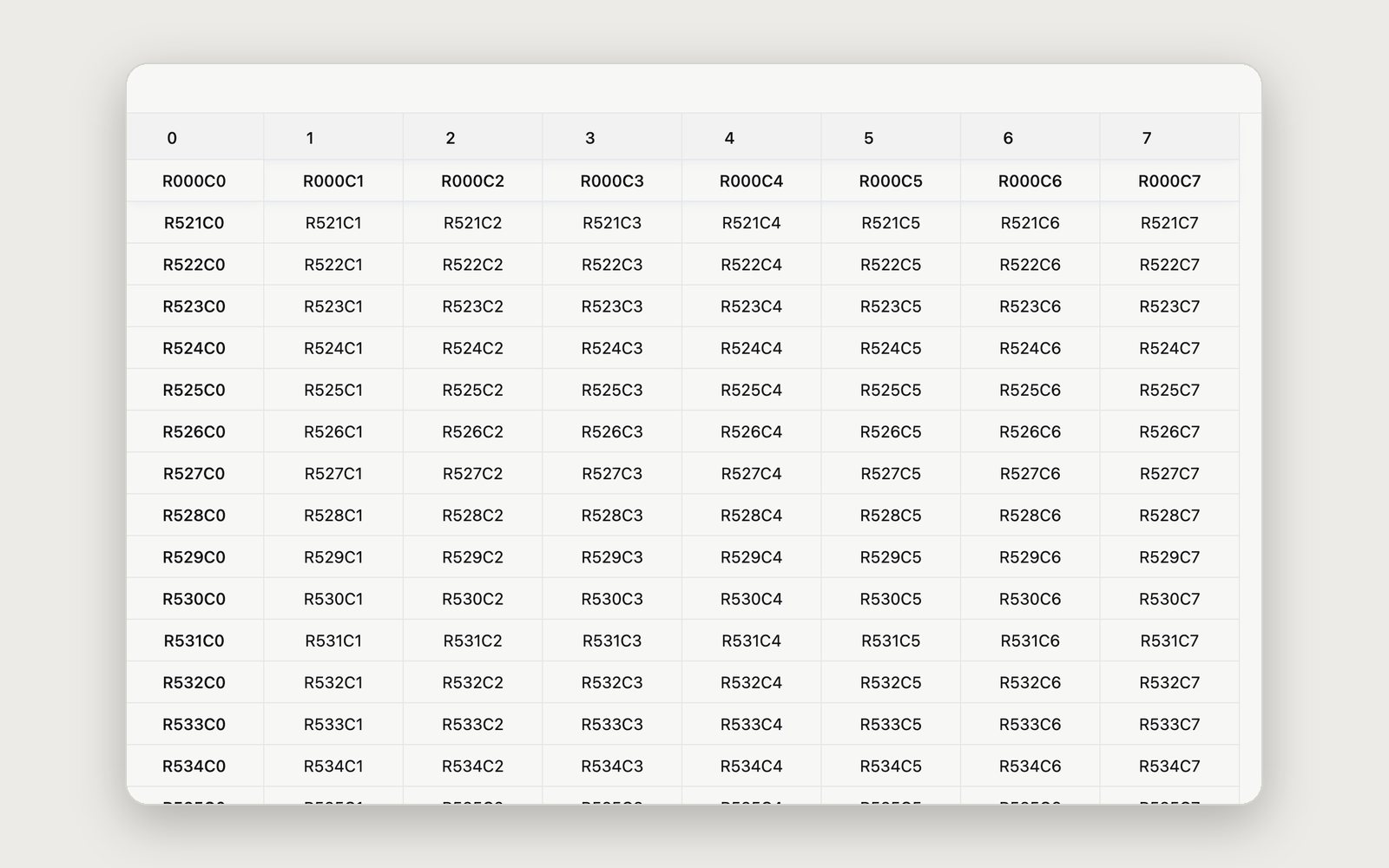This screenshot has width=1389, height=868.
Task: Click cell R000C7
Action: coord(1169,181)
